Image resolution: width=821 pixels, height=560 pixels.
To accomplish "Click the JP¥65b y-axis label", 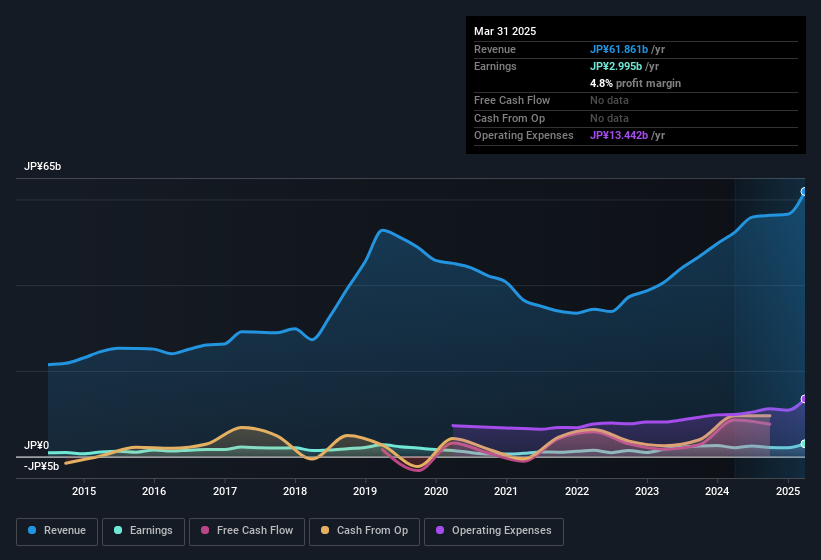I will 42,166.
